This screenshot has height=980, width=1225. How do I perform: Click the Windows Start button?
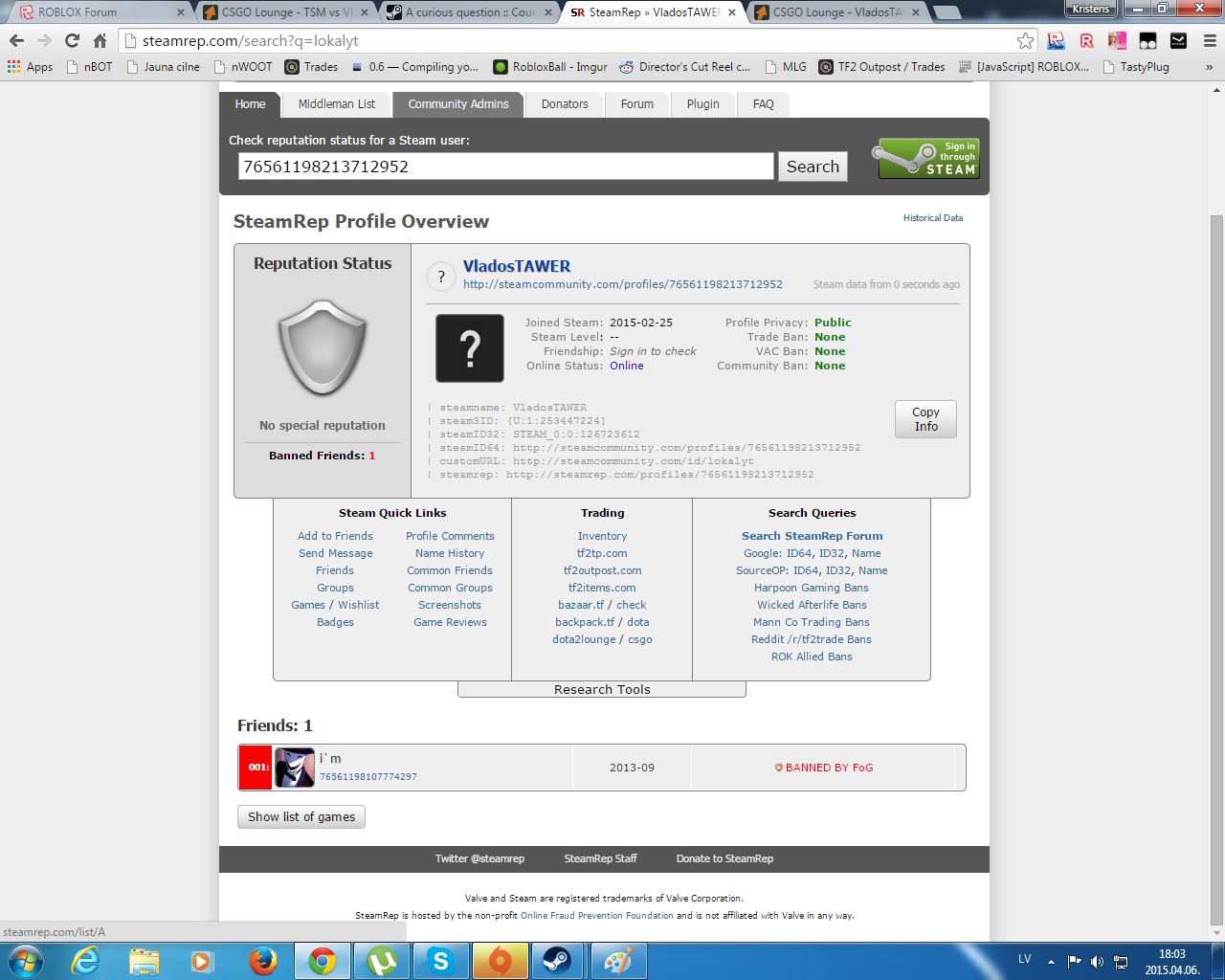[26, 960]
